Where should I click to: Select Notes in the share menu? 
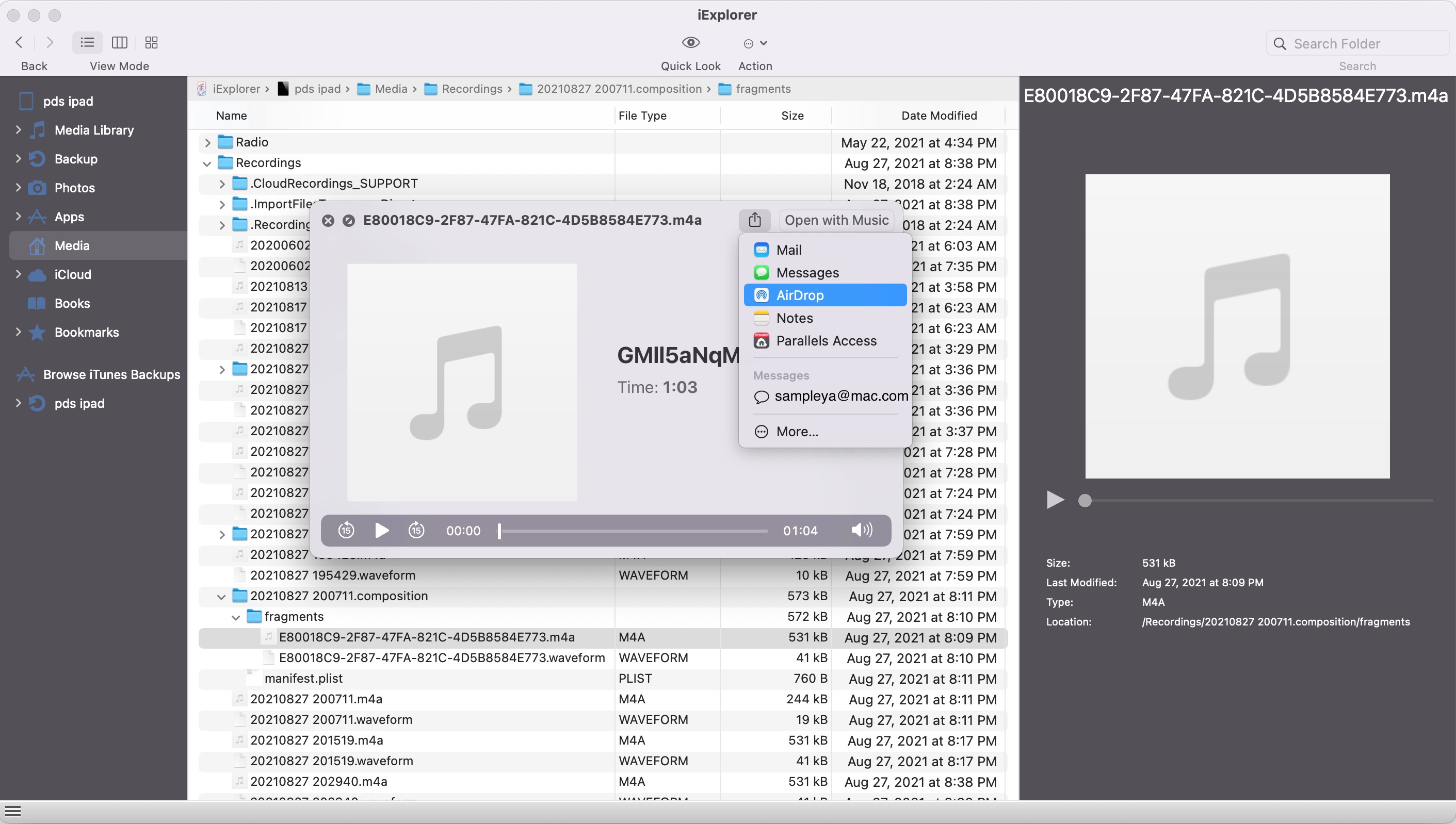(794, 318)
